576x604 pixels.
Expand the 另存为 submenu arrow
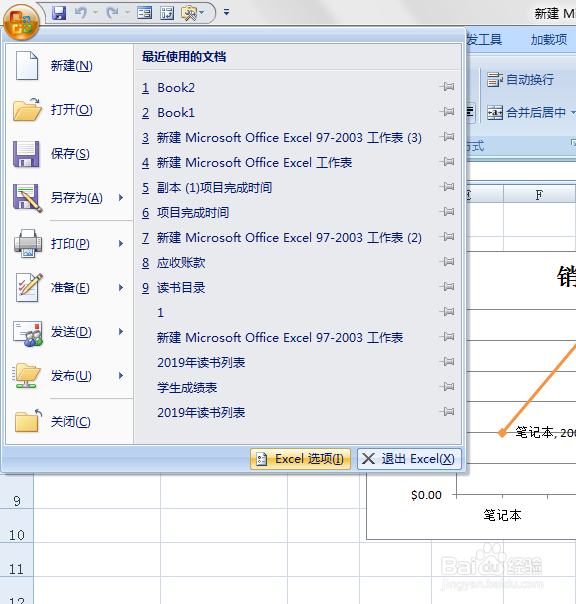[121, 198]
